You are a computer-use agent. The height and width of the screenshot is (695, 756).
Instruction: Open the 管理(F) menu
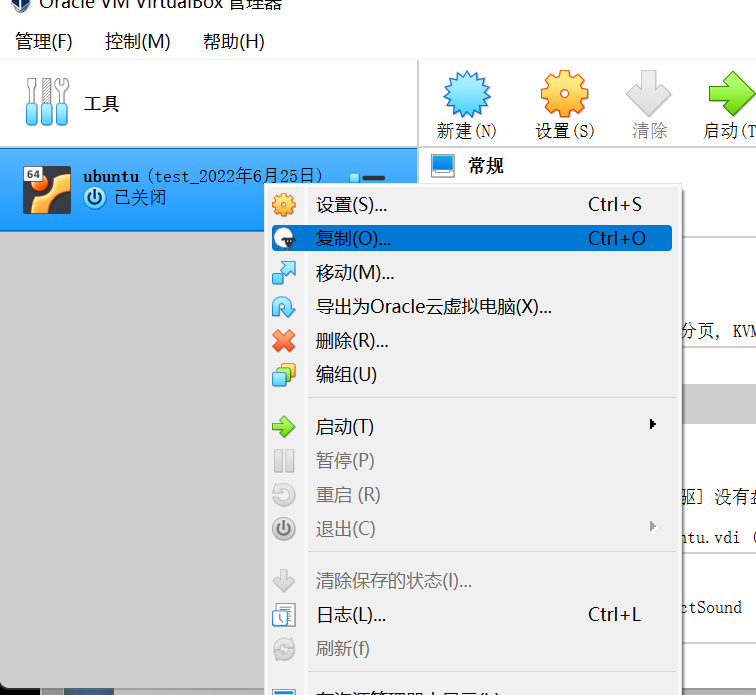tap(44, 41)
